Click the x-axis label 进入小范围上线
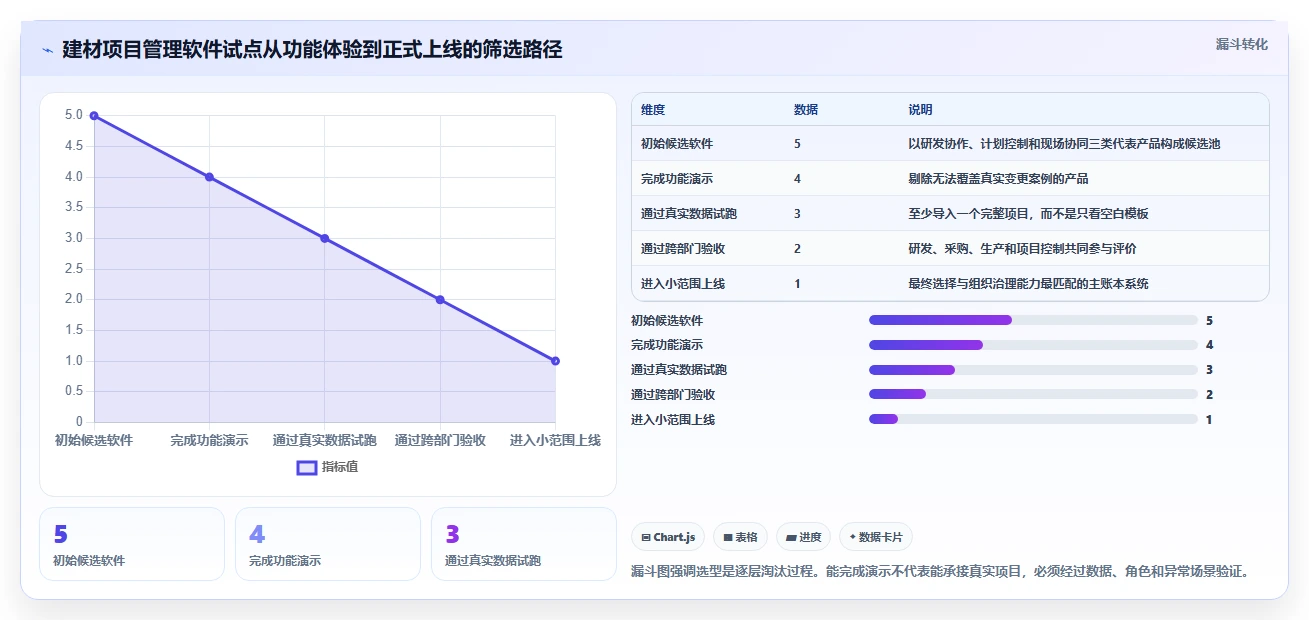Screen dimensions: 1309x620 coord(555,440)
